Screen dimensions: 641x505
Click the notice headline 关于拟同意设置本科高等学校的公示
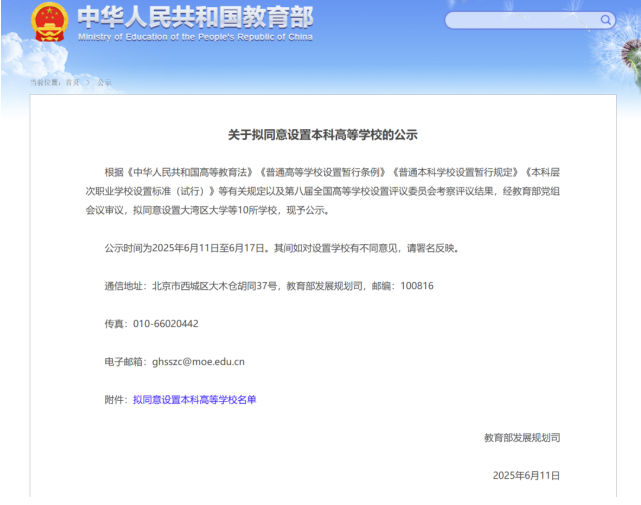(322, 134)
